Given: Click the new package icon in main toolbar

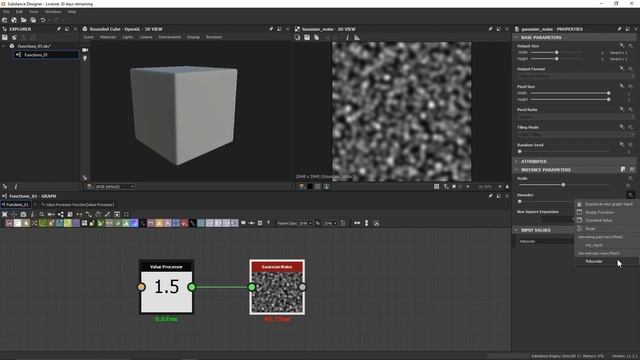Looking at the screenshot, I should (4, 20).
